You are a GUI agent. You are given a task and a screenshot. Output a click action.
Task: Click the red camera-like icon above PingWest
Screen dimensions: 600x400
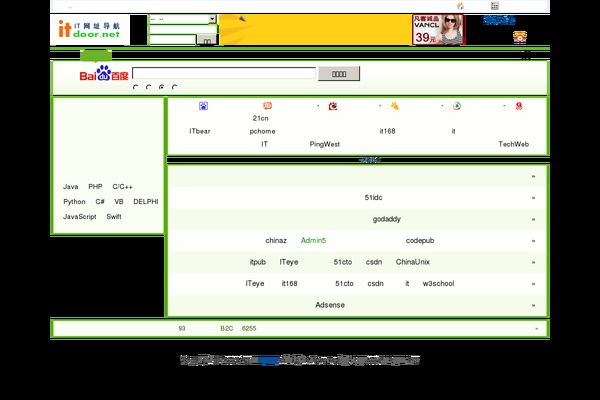pos(333,106)
